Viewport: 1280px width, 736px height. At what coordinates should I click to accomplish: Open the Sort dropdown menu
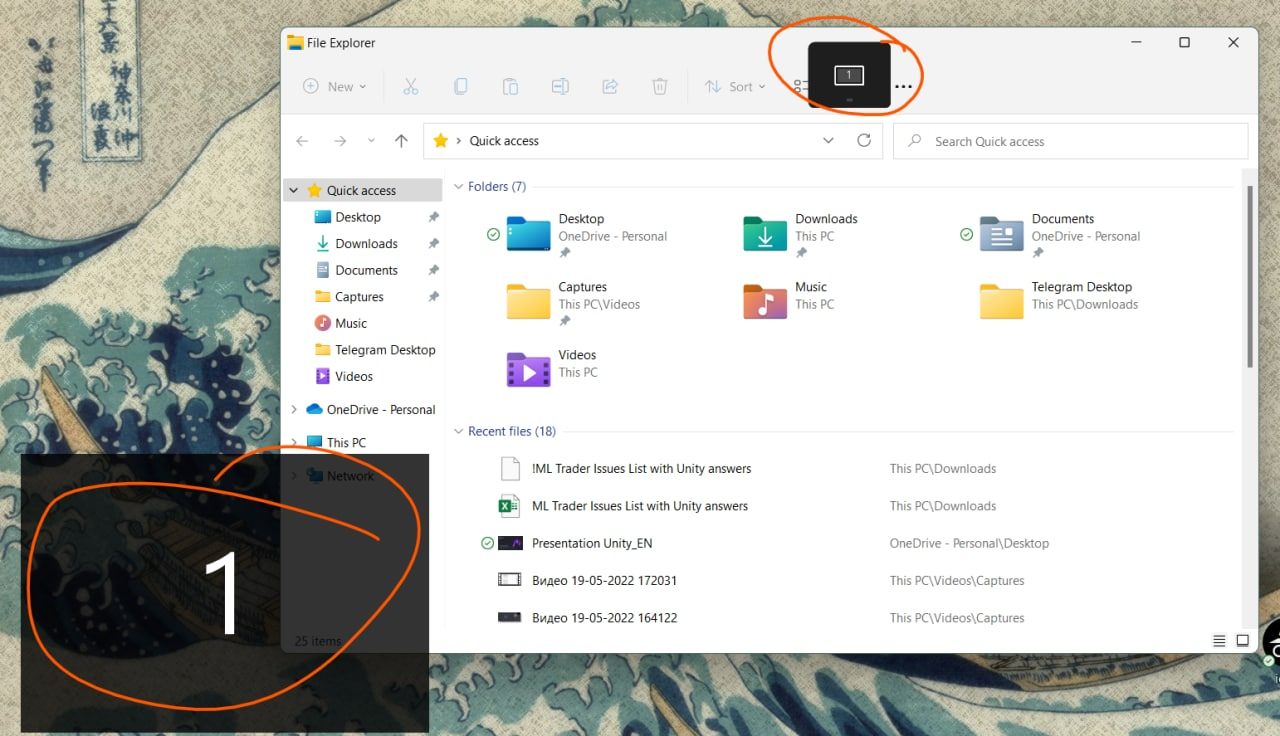[735, 87]
